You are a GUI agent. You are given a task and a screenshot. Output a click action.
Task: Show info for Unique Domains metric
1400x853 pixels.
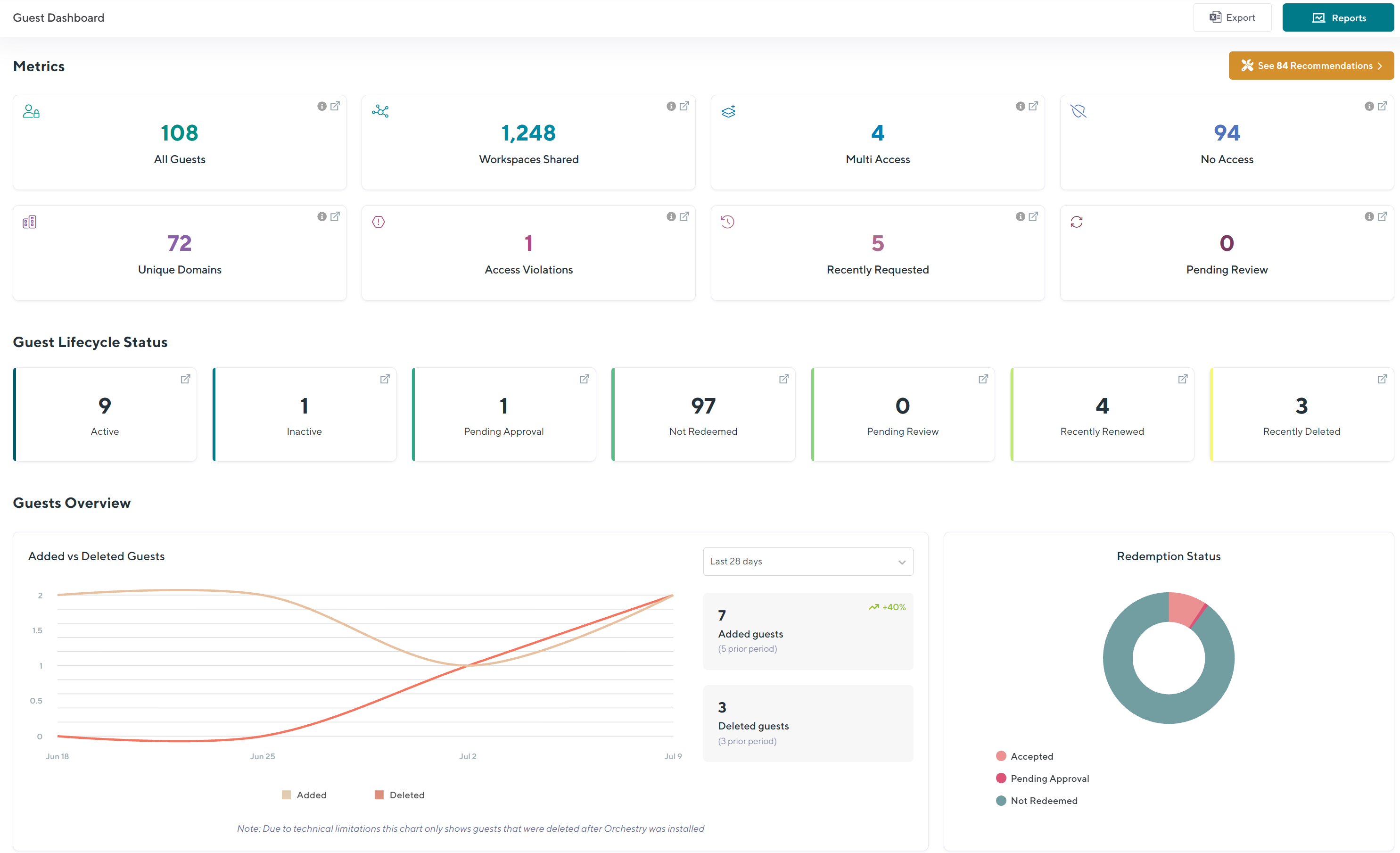321,216
